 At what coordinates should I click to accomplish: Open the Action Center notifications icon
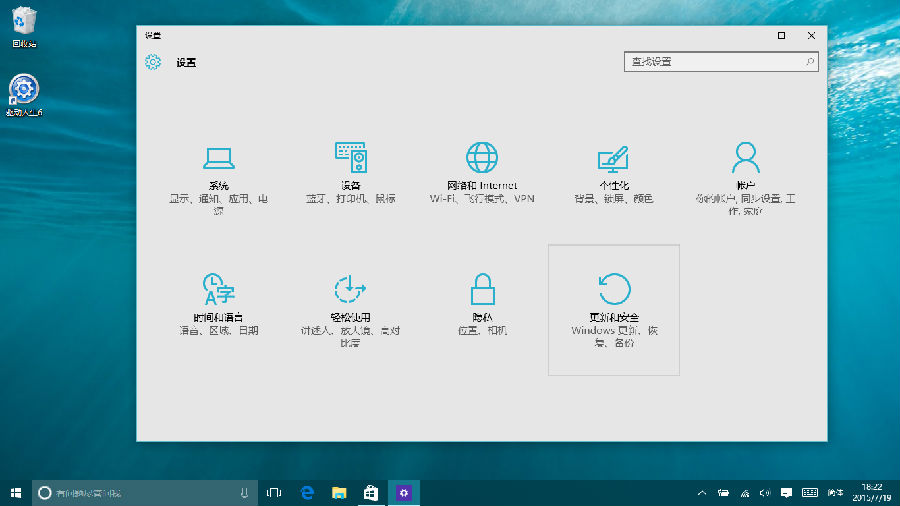coord(786,493)
